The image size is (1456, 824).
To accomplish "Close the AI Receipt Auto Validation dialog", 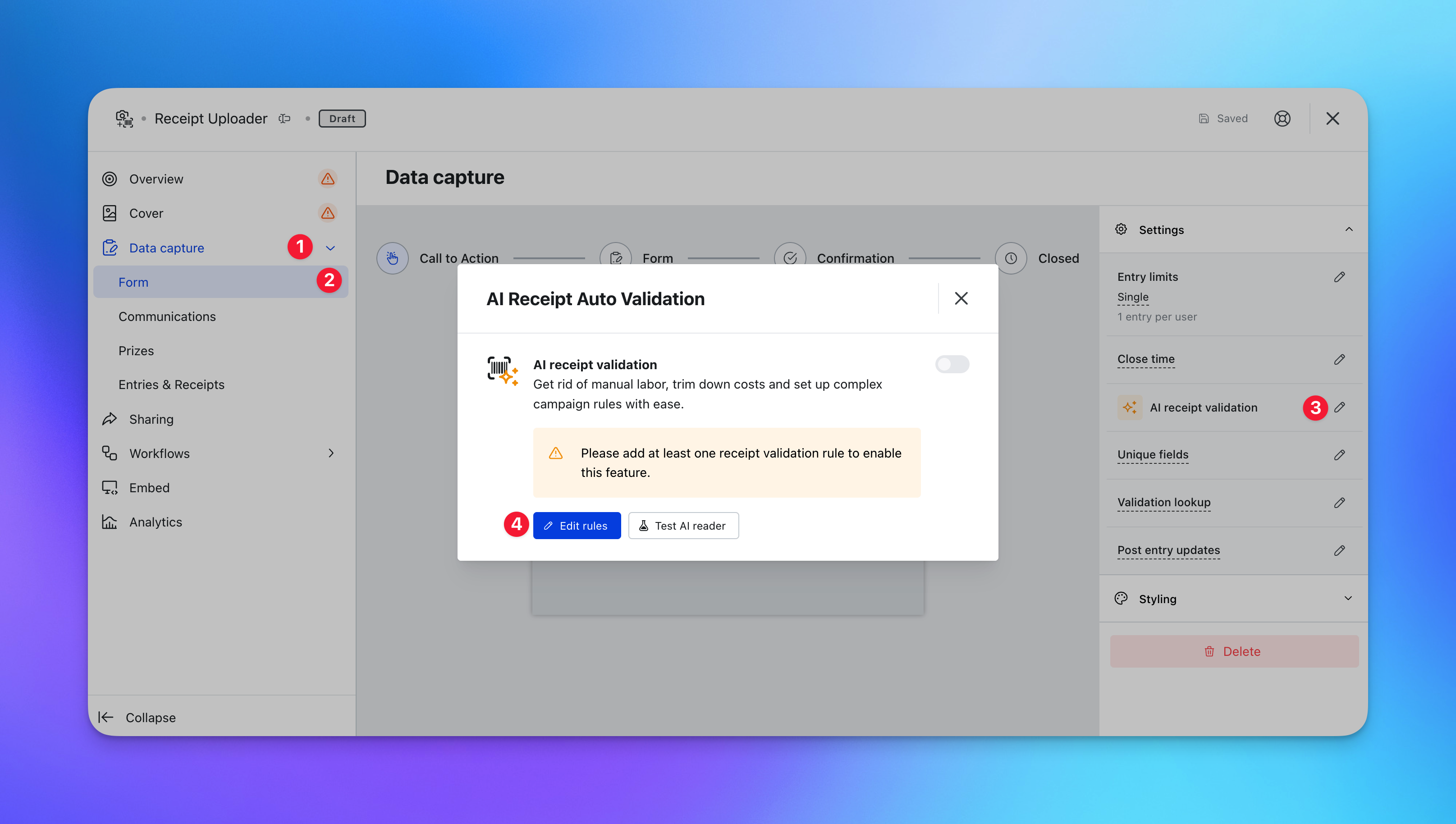I will click(961, 298).
